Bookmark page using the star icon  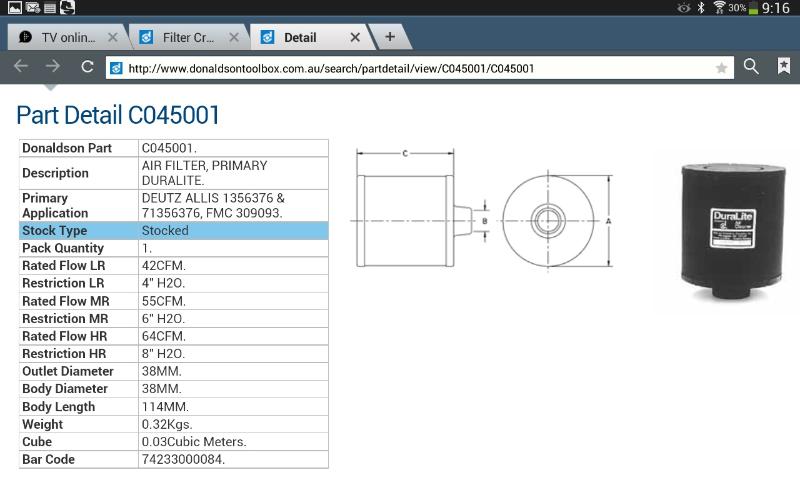(721, 68)
